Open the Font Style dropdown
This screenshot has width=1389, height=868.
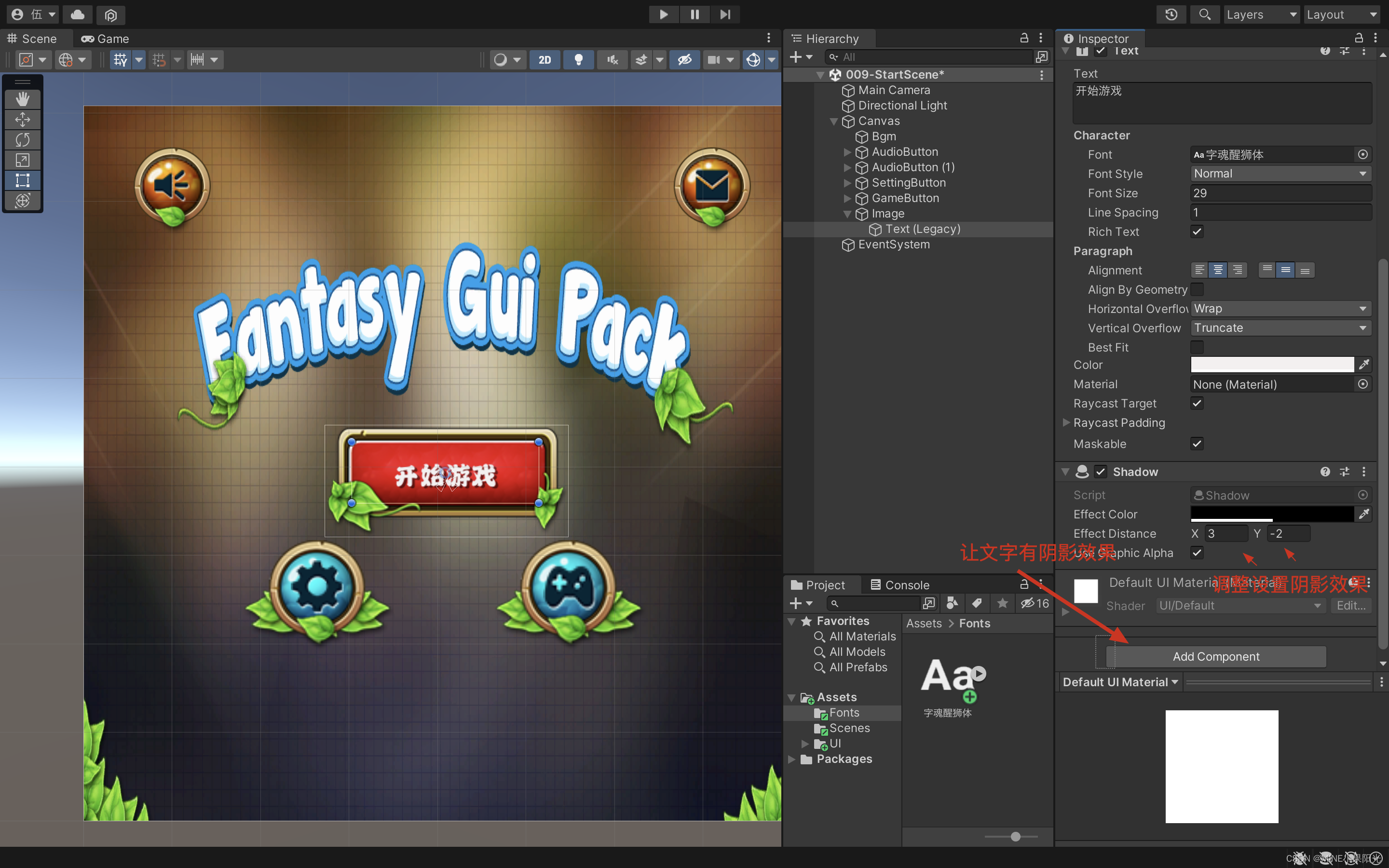click(1280, 174)
